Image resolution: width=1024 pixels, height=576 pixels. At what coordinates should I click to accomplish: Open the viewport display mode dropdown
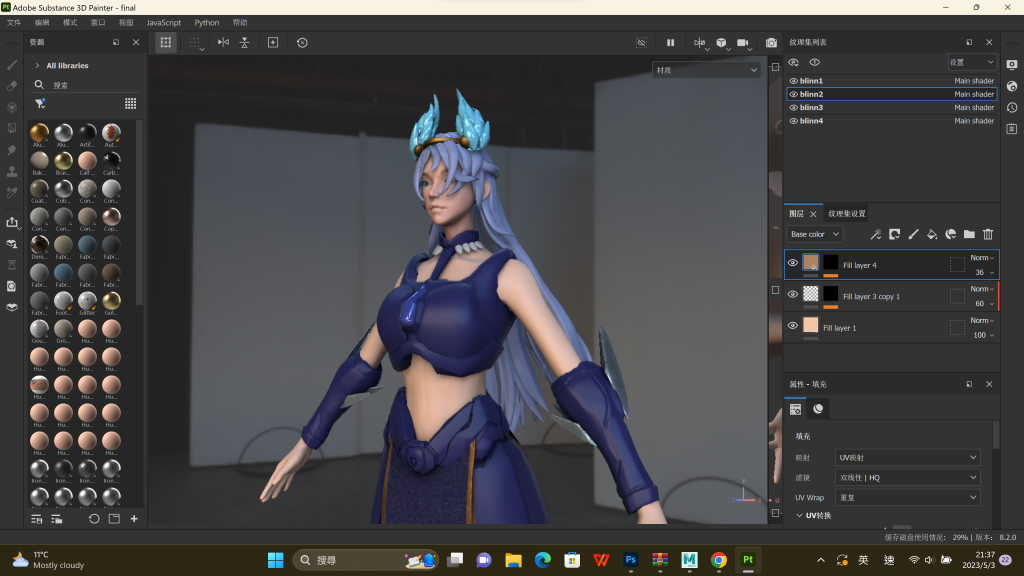click(x=707, y=70)
